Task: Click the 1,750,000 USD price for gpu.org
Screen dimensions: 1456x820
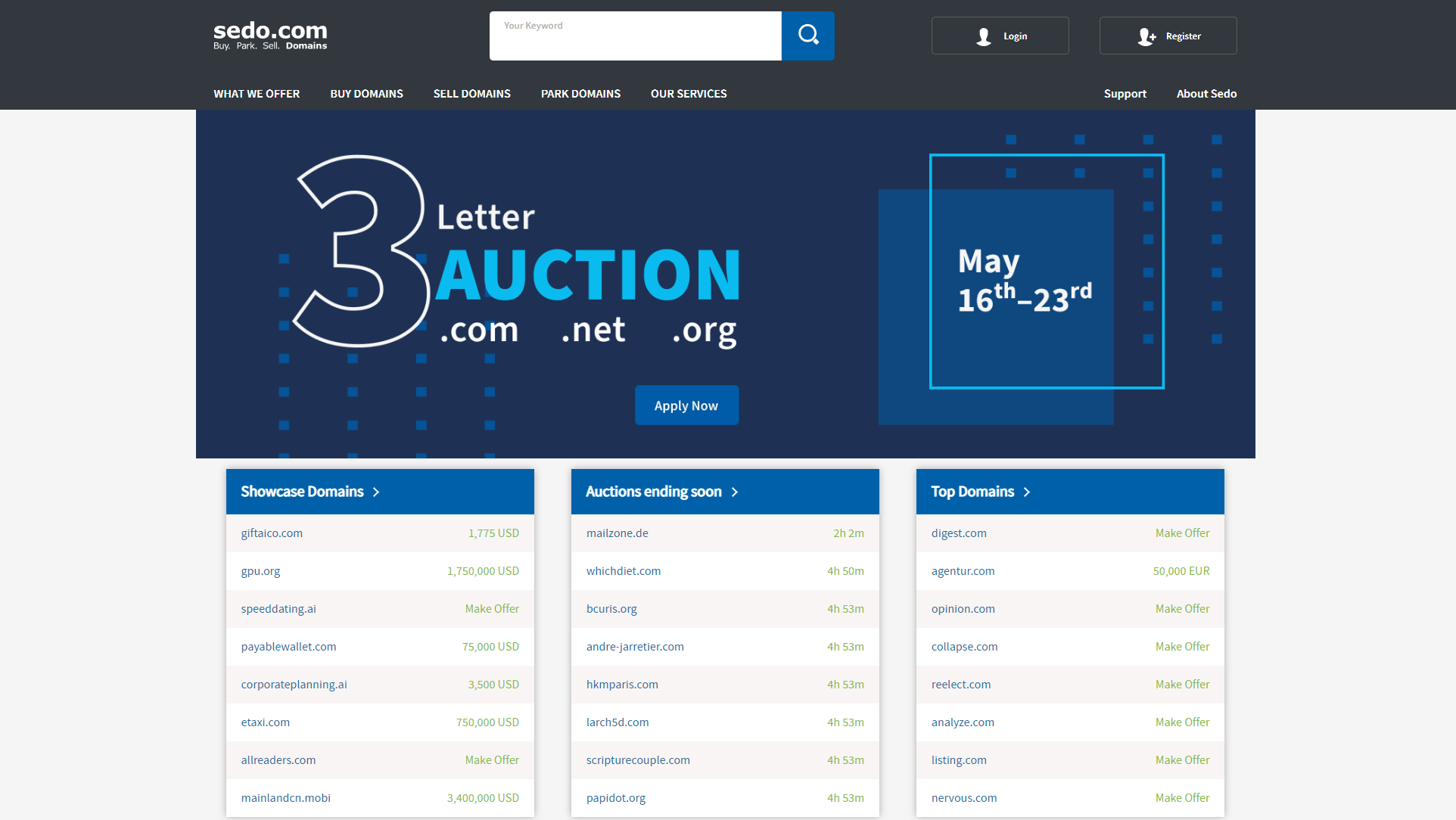Action: 483,571
